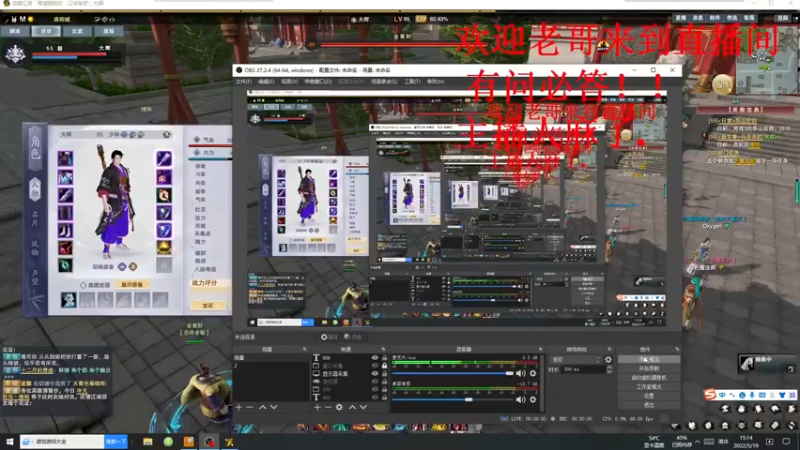Select the 名片 tab in character panel
The image size is (800, 450).
point(35,219)
